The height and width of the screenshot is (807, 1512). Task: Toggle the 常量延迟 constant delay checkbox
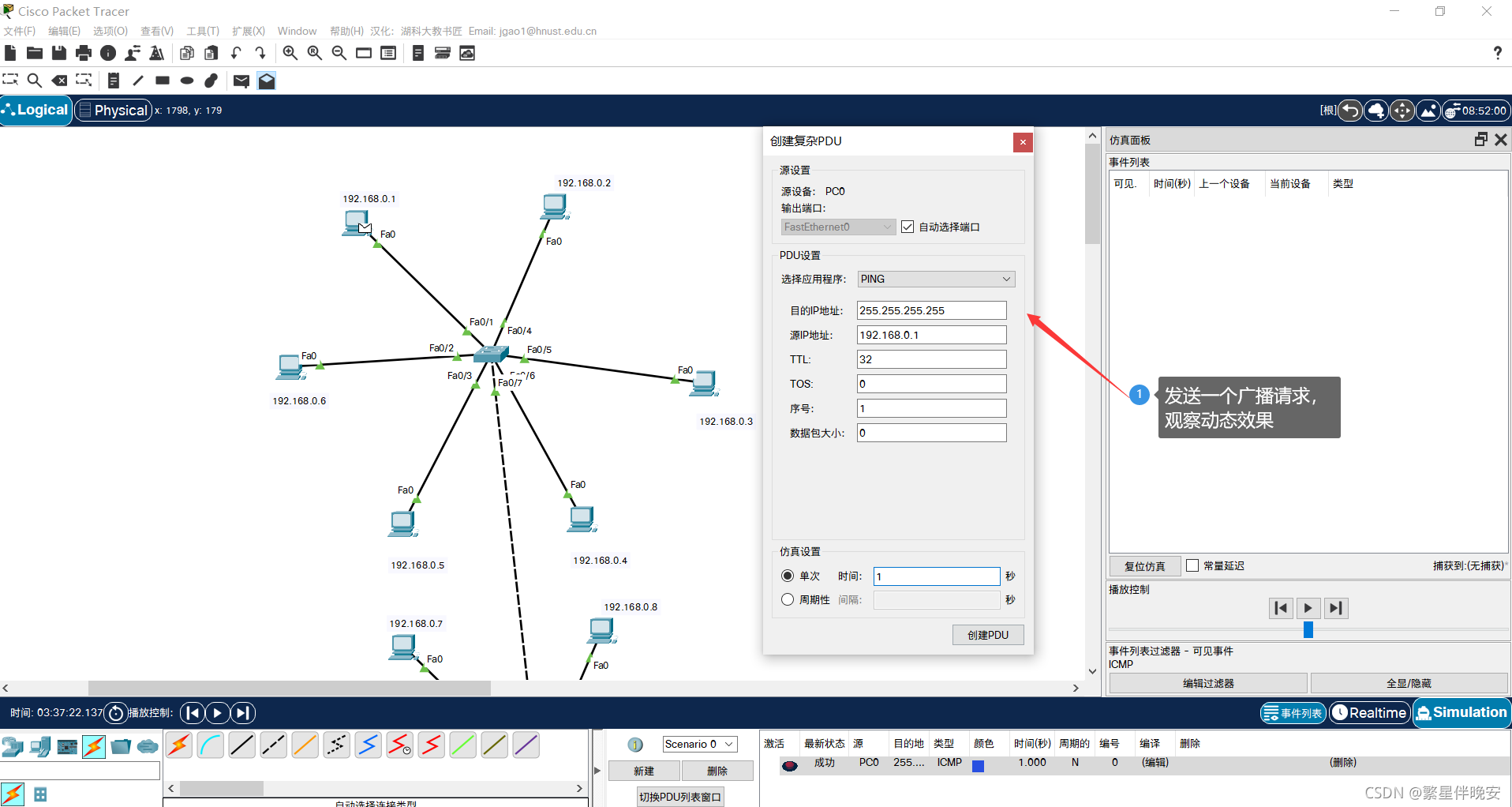pos(1192,565)
